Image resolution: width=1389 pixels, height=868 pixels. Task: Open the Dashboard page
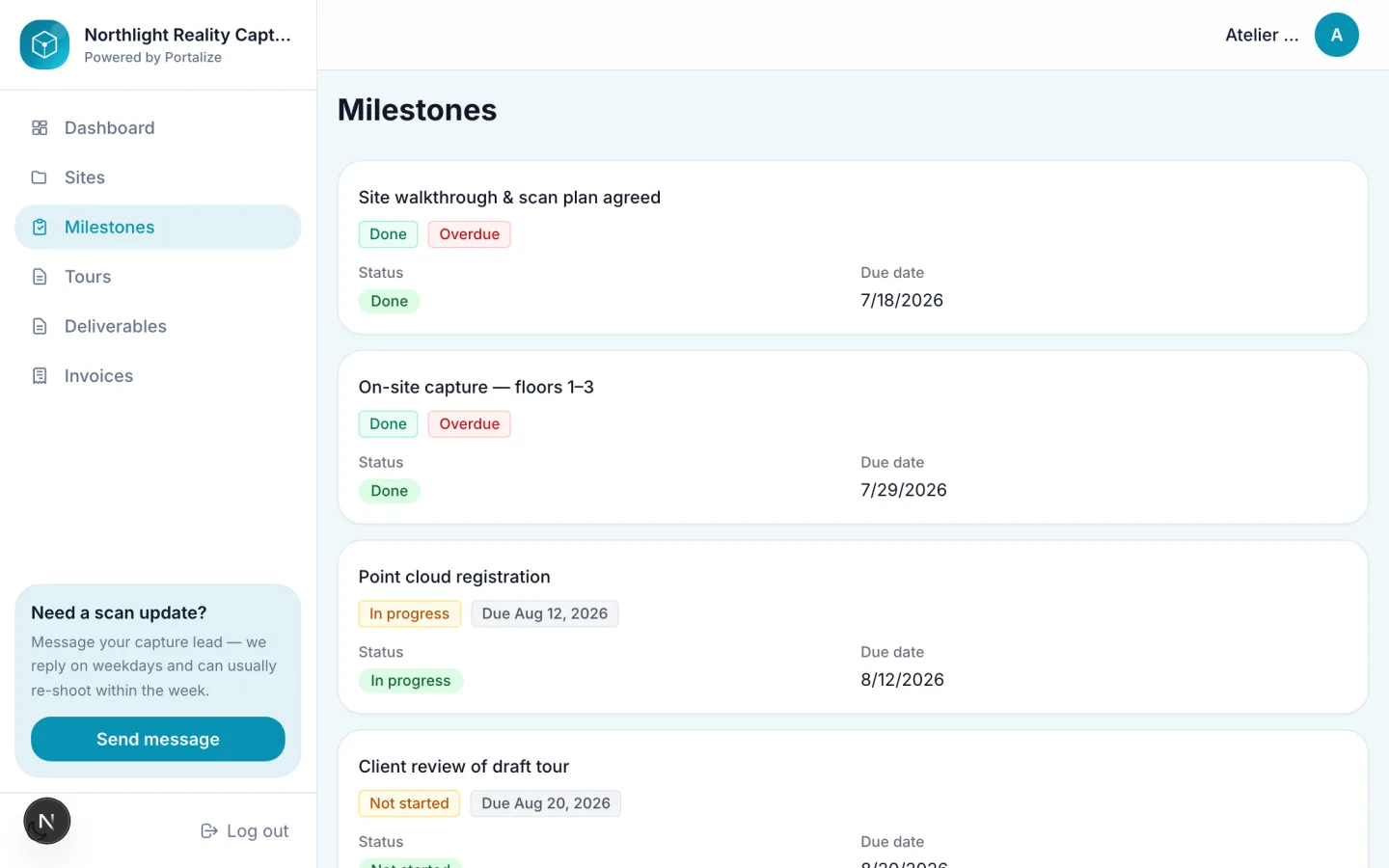point(158,128)
